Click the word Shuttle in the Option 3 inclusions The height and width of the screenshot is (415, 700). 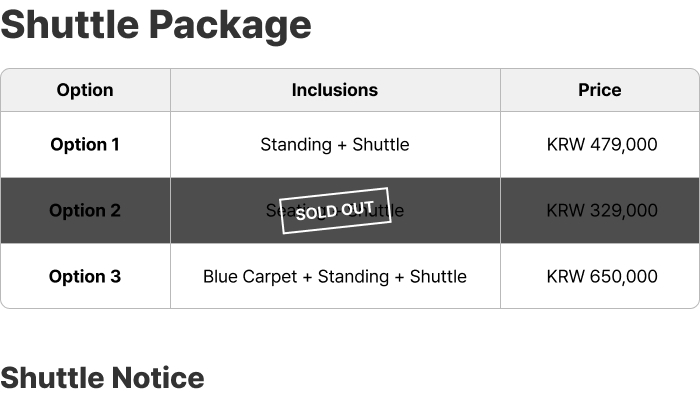click(x=438, y=277)
